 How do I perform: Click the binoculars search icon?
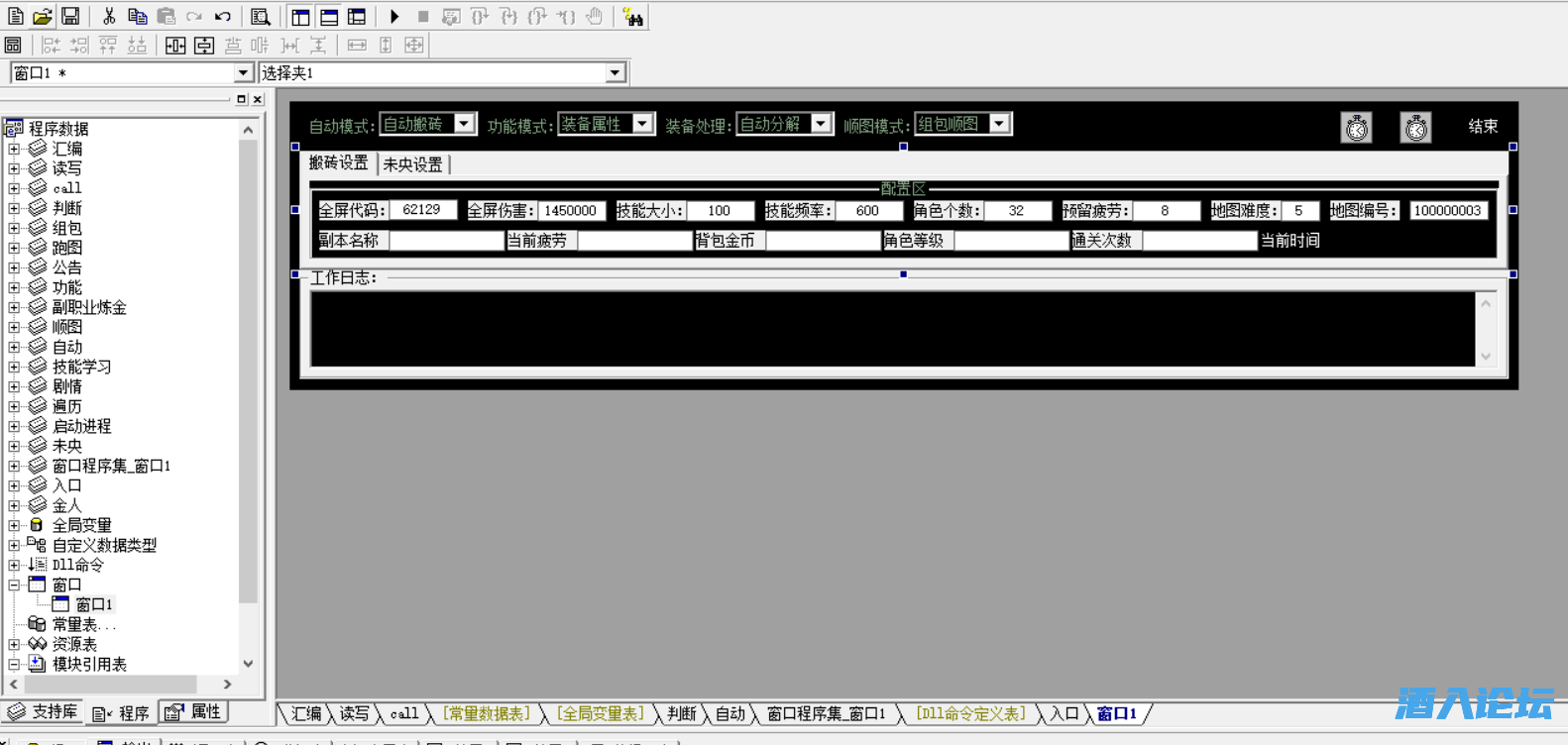[x=632, y=17]
